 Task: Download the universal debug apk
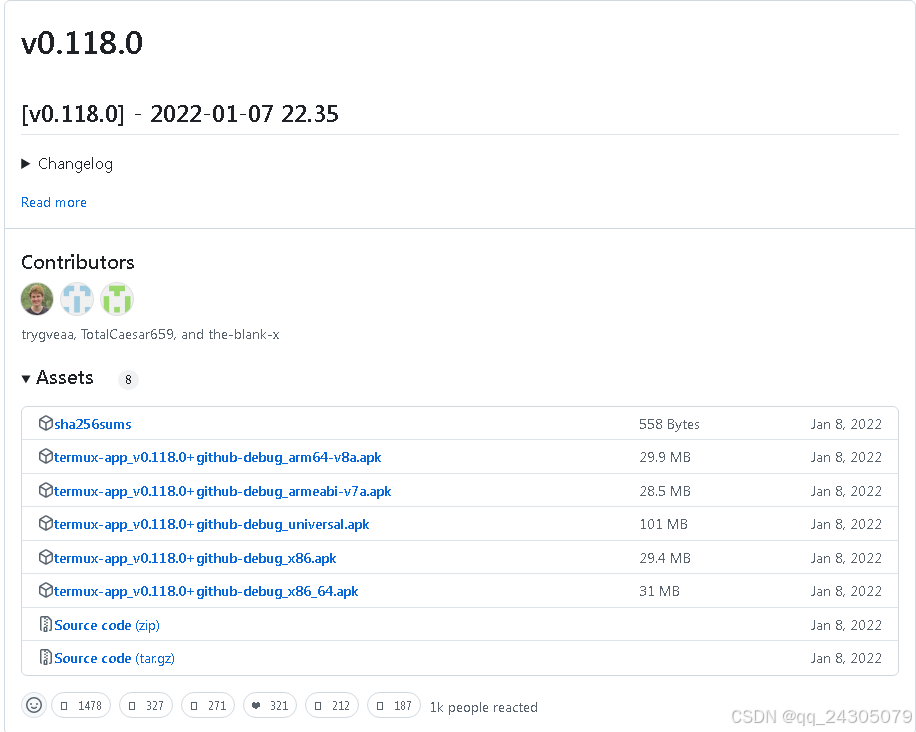tap(211, 525)
